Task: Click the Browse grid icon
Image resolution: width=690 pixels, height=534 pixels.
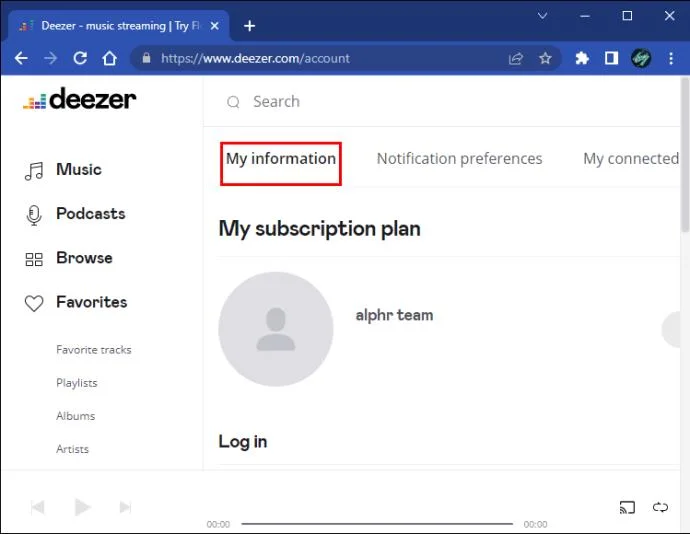Action: tap(34, 259)
